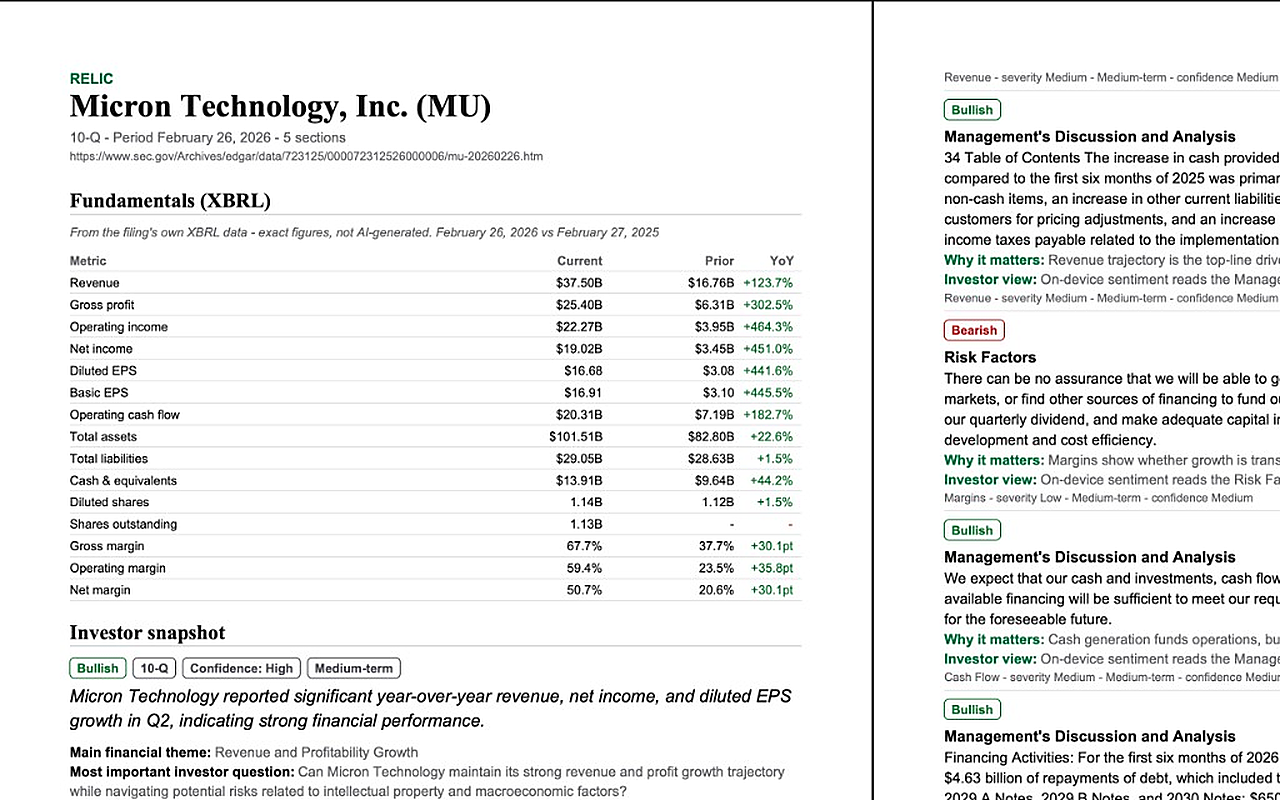Open the SEC archive URL link

pos(306,157)
